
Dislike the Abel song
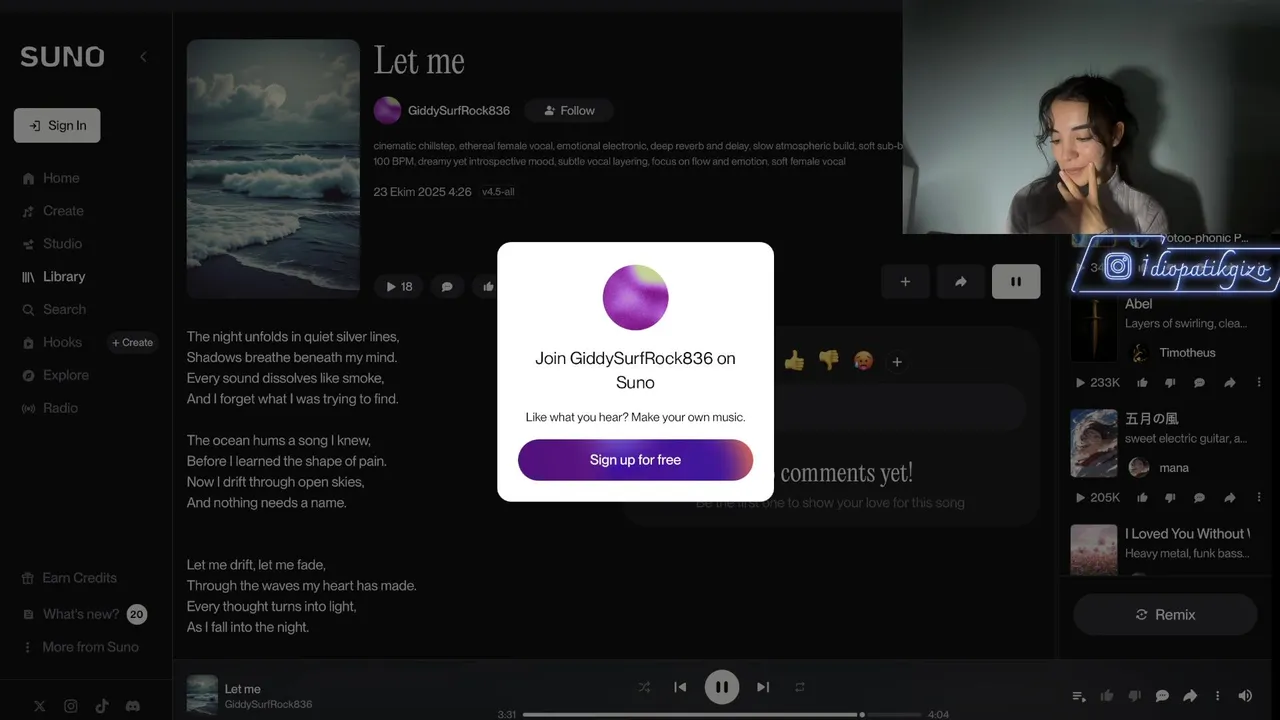1170,383
